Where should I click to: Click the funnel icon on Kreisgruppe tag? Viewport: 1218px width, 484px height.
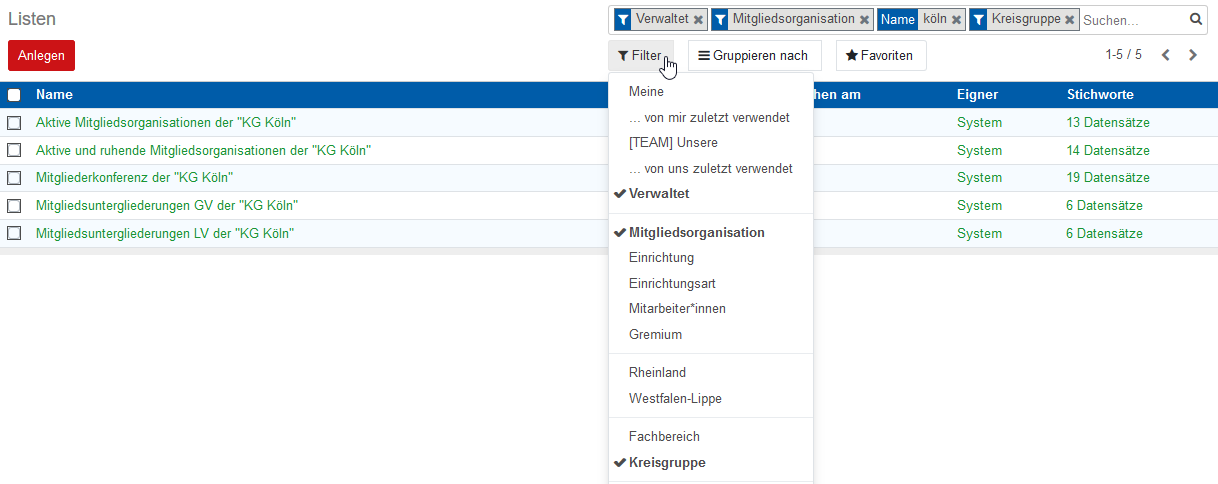pos(978,20)
